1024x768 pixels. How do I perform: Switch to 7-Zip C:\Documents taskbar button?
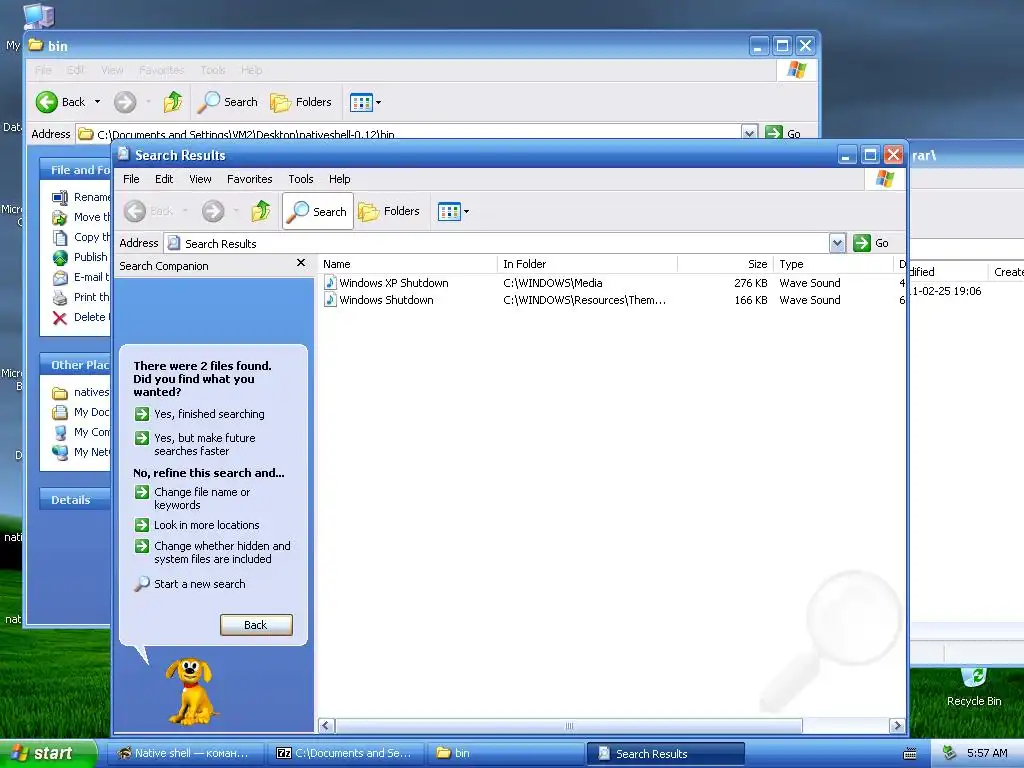pyautogui.click(x=345, y=753)
